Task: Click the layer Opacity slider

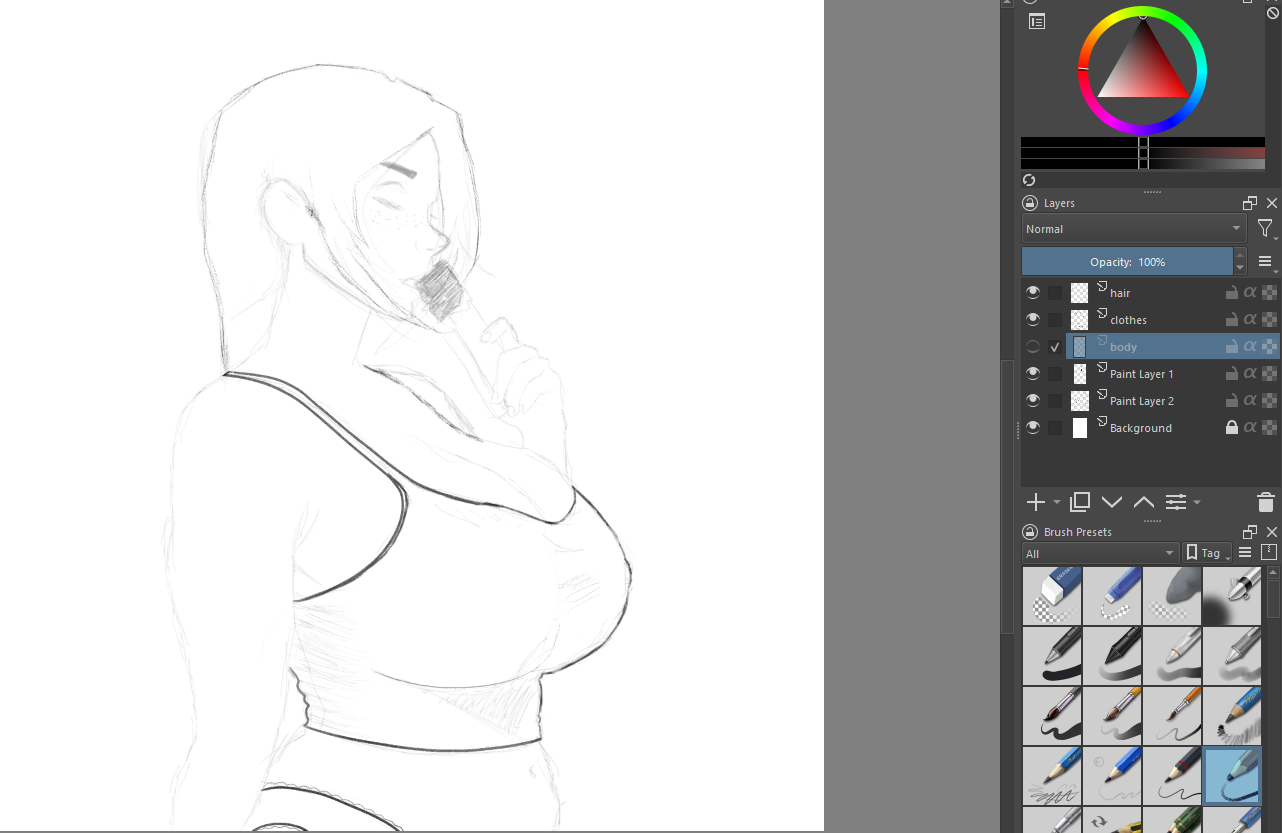Action: pos(1127,262)
